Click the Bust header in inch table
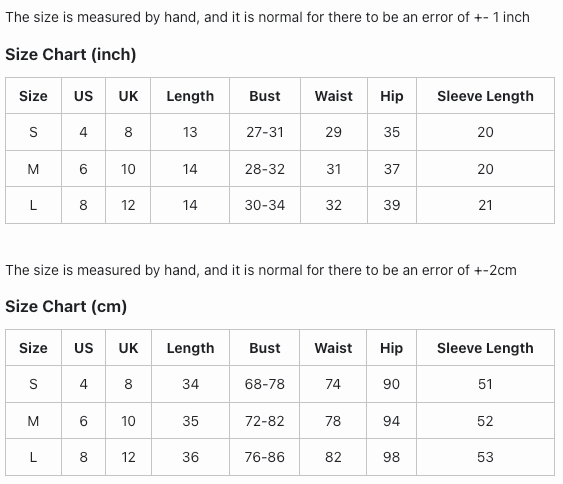Viewport: 563px width, 484px height. click(265, 96)
